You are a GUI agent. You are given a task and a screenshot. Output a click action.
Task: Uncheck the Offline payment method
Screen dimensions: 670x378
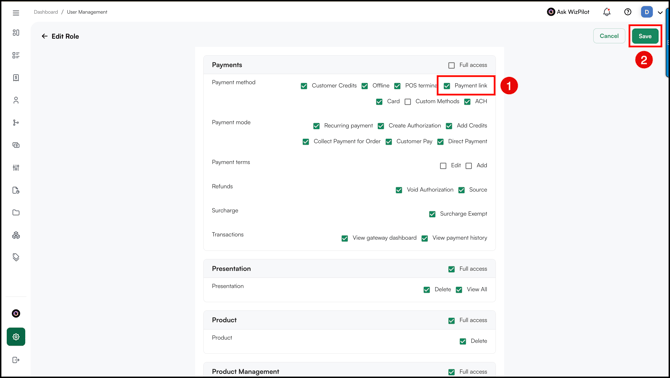(364, 86)
